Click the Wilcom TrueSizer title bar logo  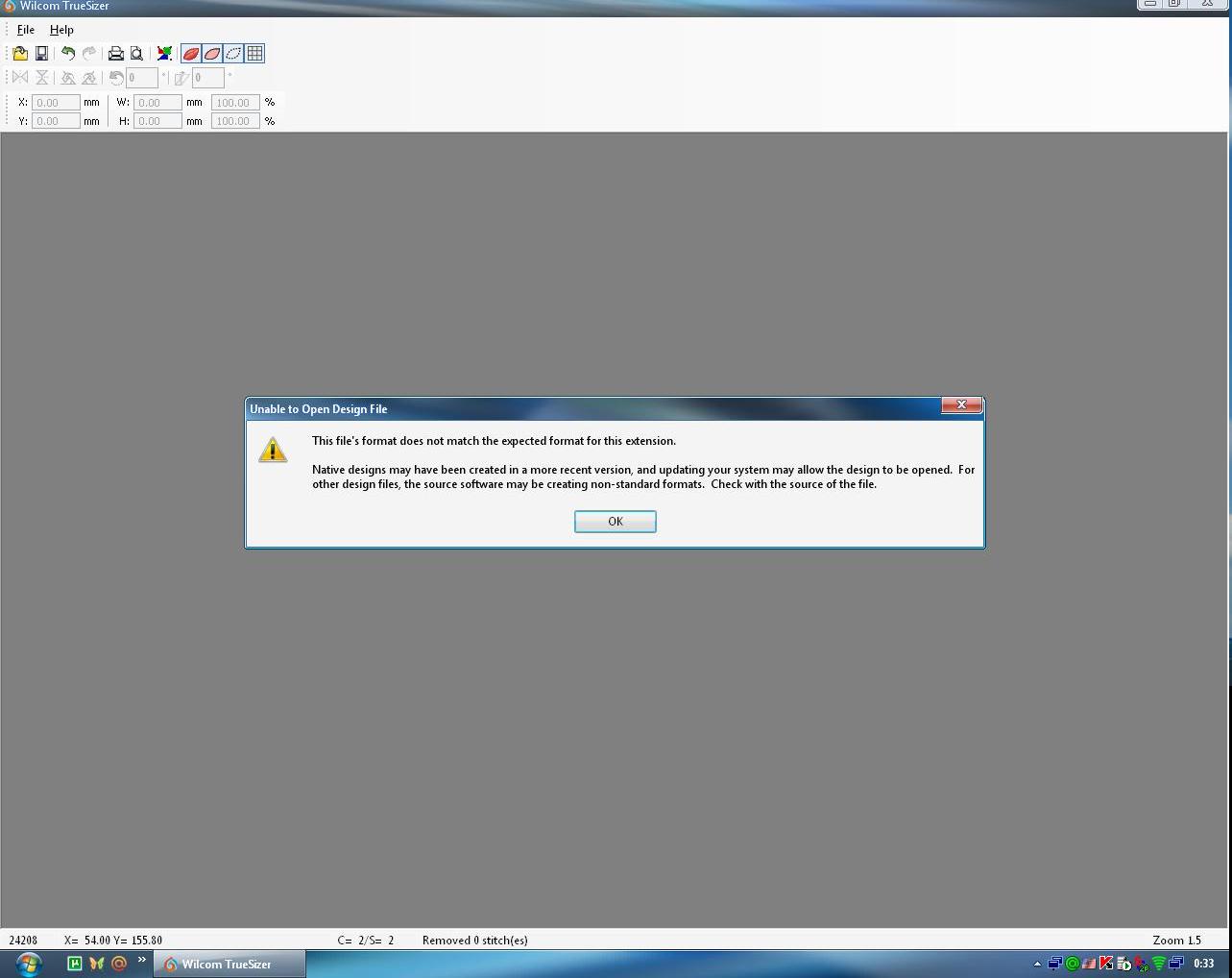(10, 6)
